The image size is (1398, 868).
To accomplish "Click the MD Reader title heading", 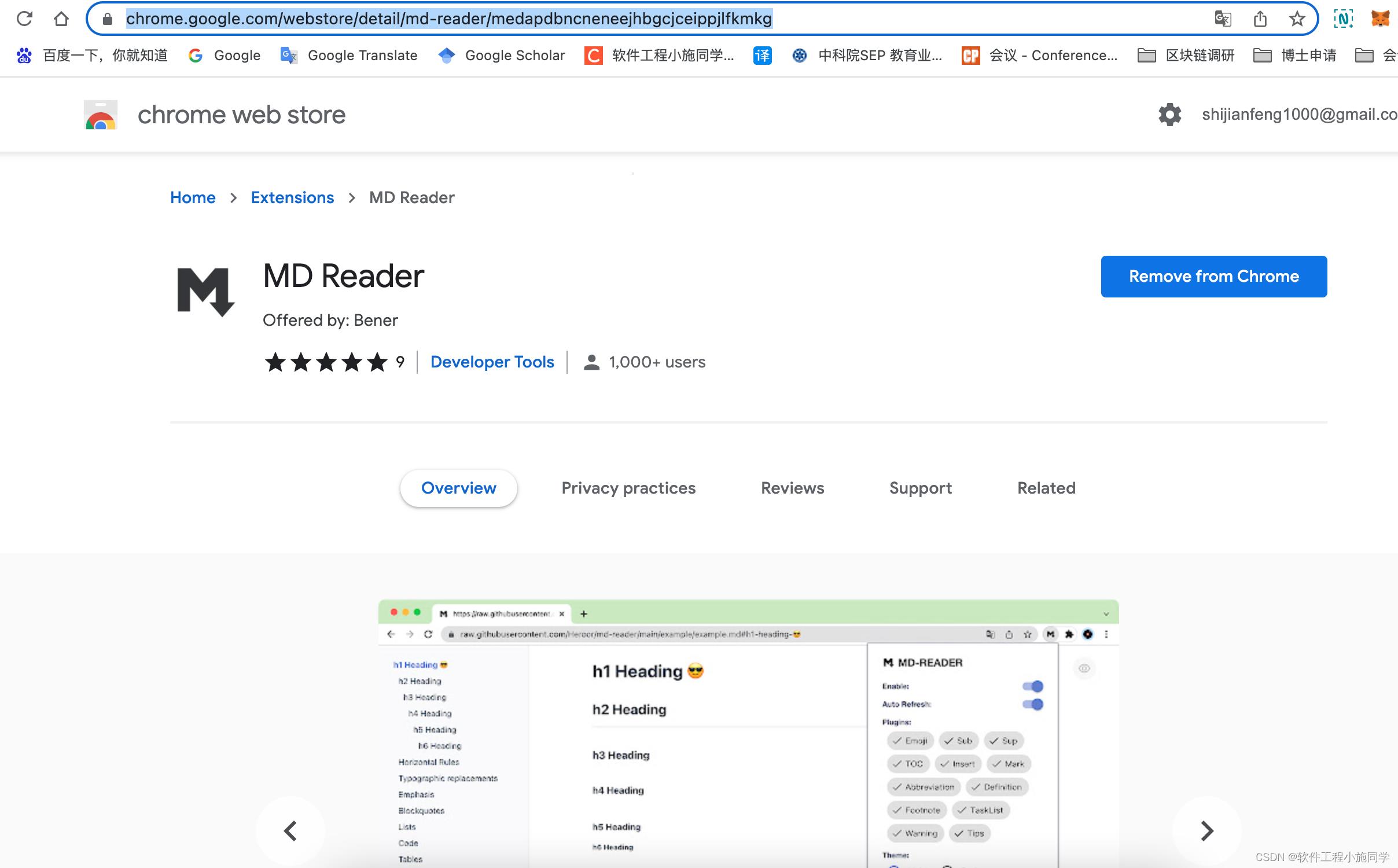I will tap(344, 276).
